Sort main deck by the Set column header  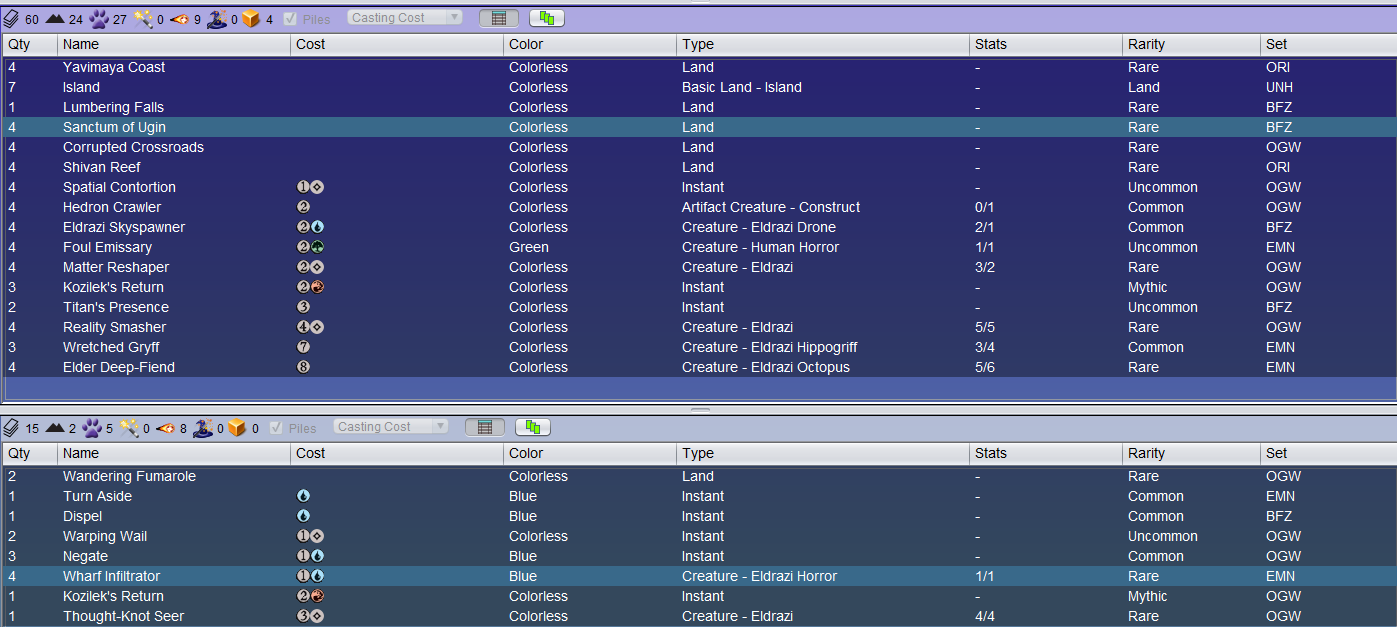coord(1328,44)
